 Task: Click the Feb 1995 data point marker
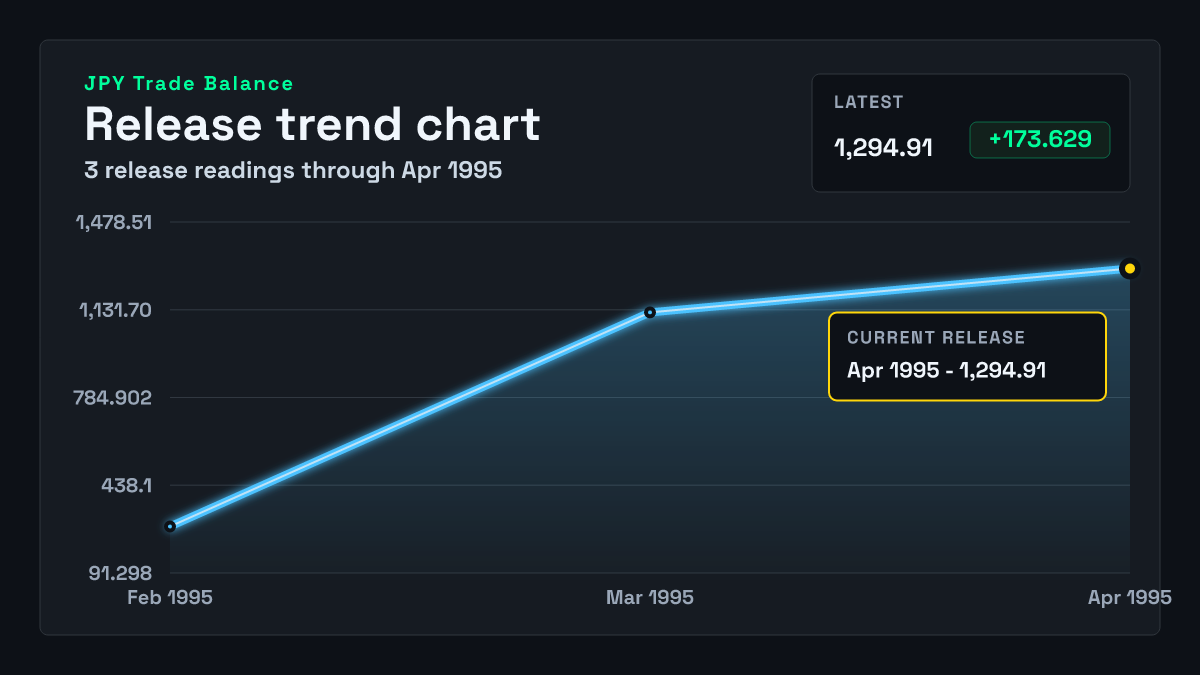tap(170, 526)
